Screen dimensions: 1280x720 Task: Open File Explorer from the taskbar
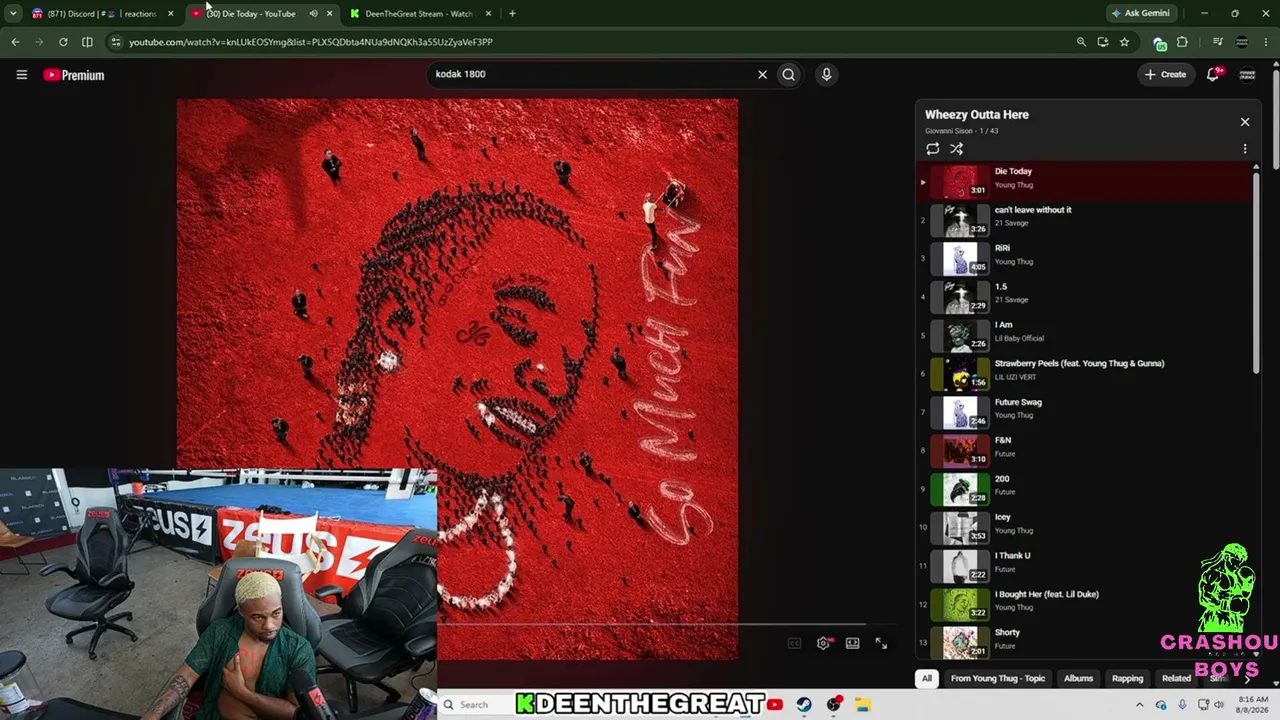click(862, 705)
